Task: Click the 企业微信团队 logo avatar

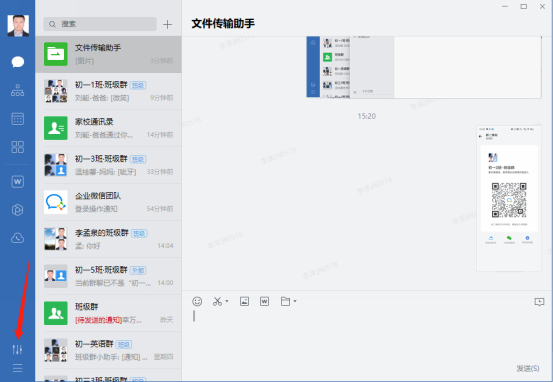Action: pos(56,202)
